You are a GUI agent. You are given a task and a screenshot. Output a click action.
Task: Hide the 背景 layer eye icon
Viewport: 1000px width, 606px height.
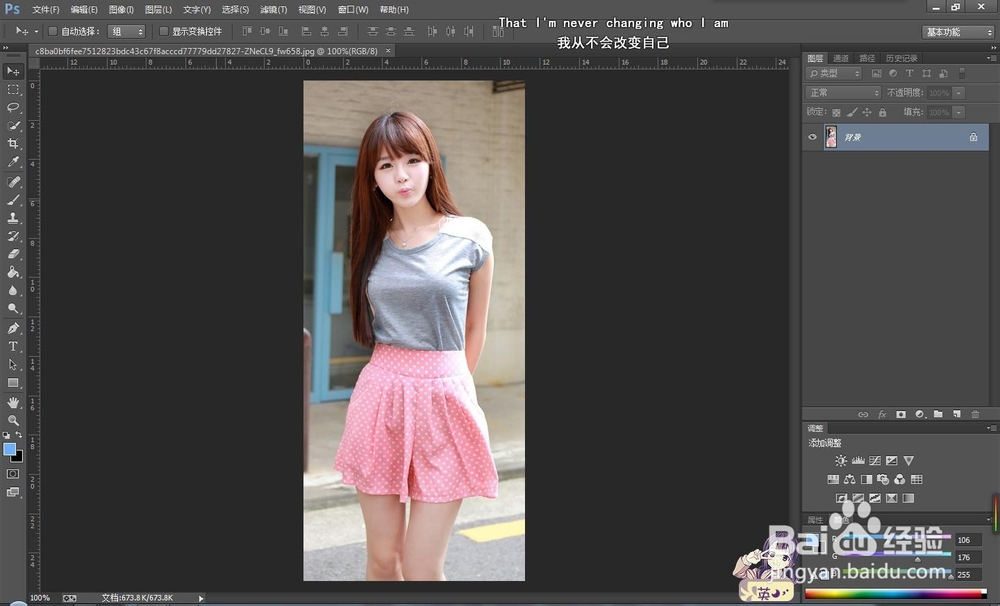pos(812,137)
